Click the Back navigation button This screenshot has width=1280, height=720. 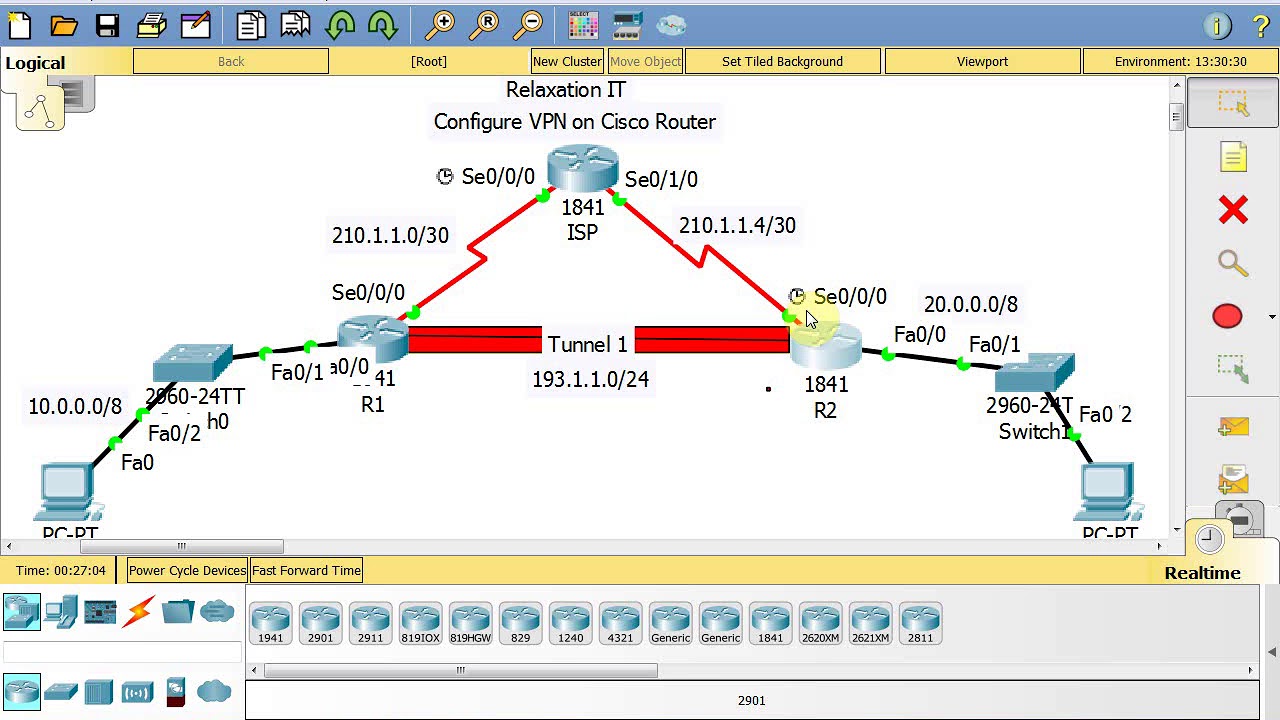[x=231, y=62]
